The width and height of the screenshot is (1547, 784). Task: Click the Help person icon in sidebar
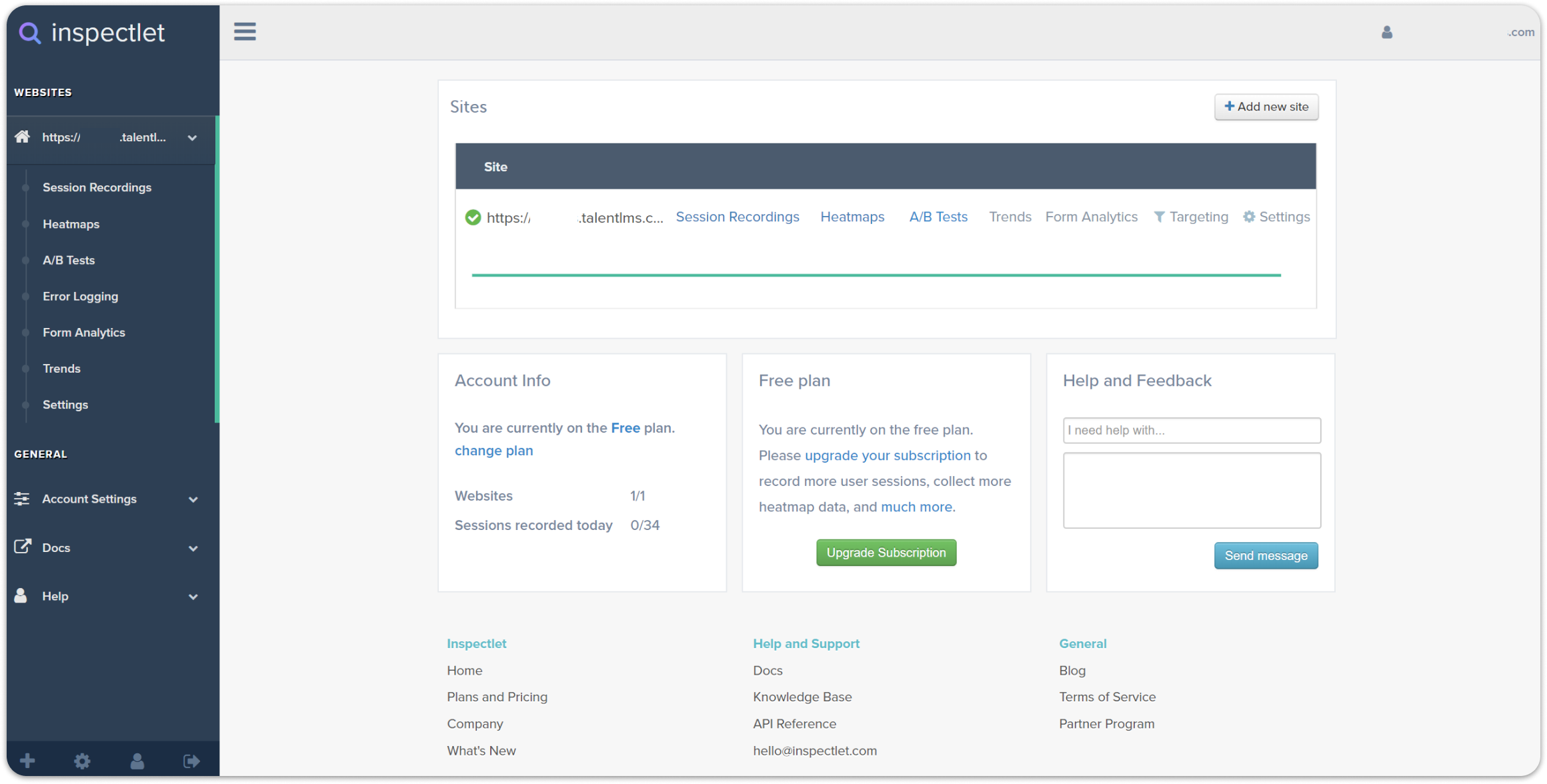(21, 595)
